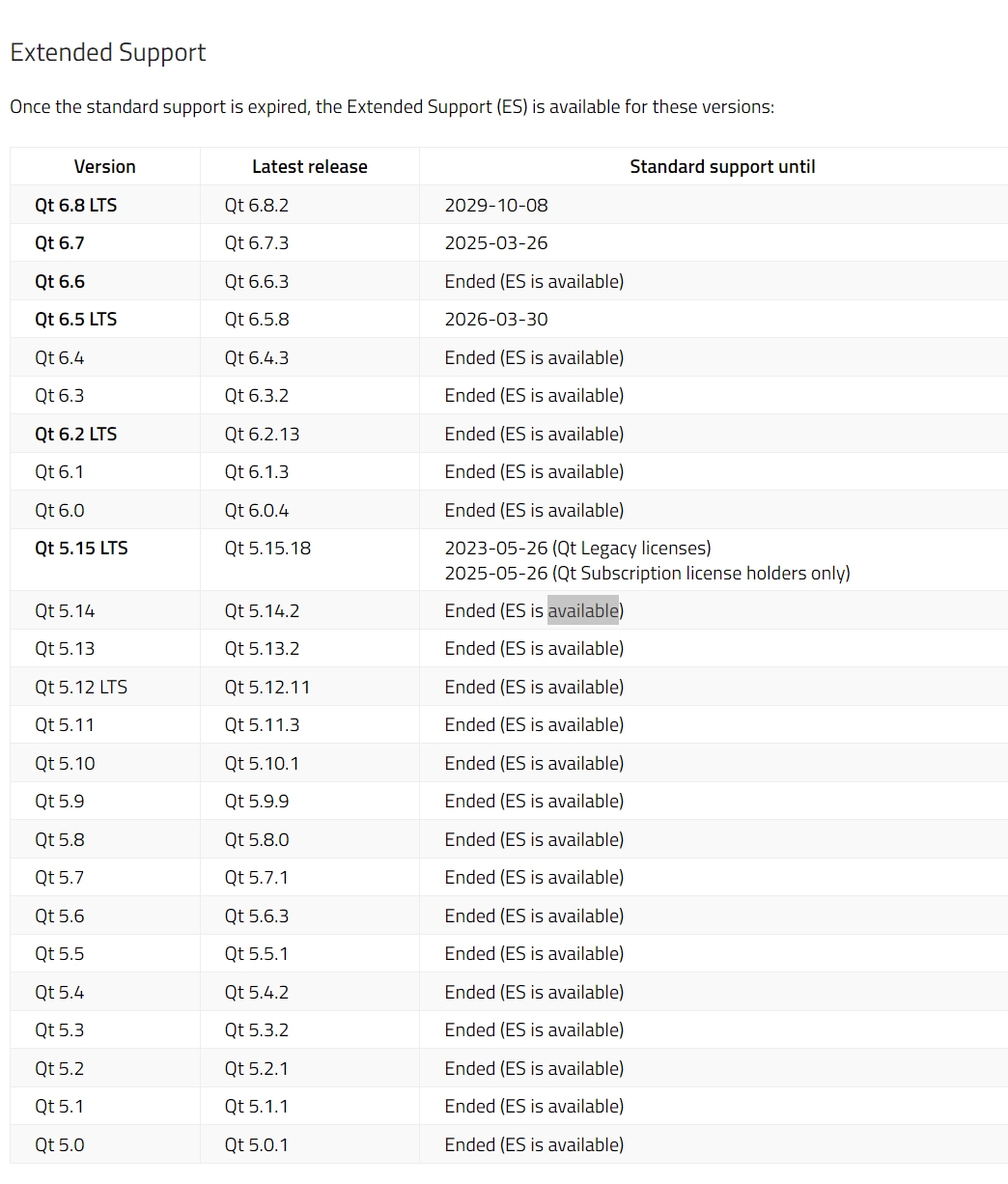Click the Qt 6.2.13 release cell

[x=262, y=435]
